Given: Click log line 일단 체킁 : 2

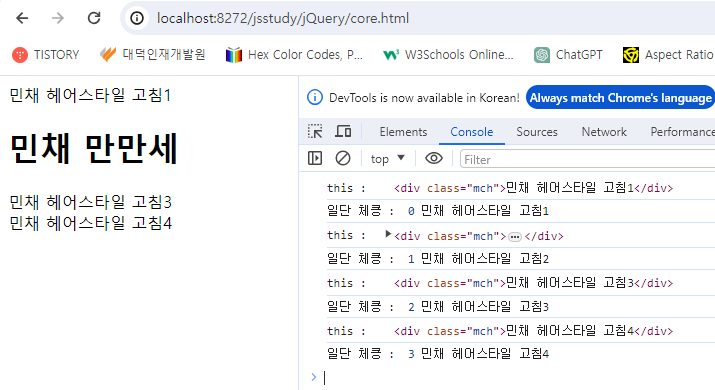Looking at the screenshot, I should (438, 307).
